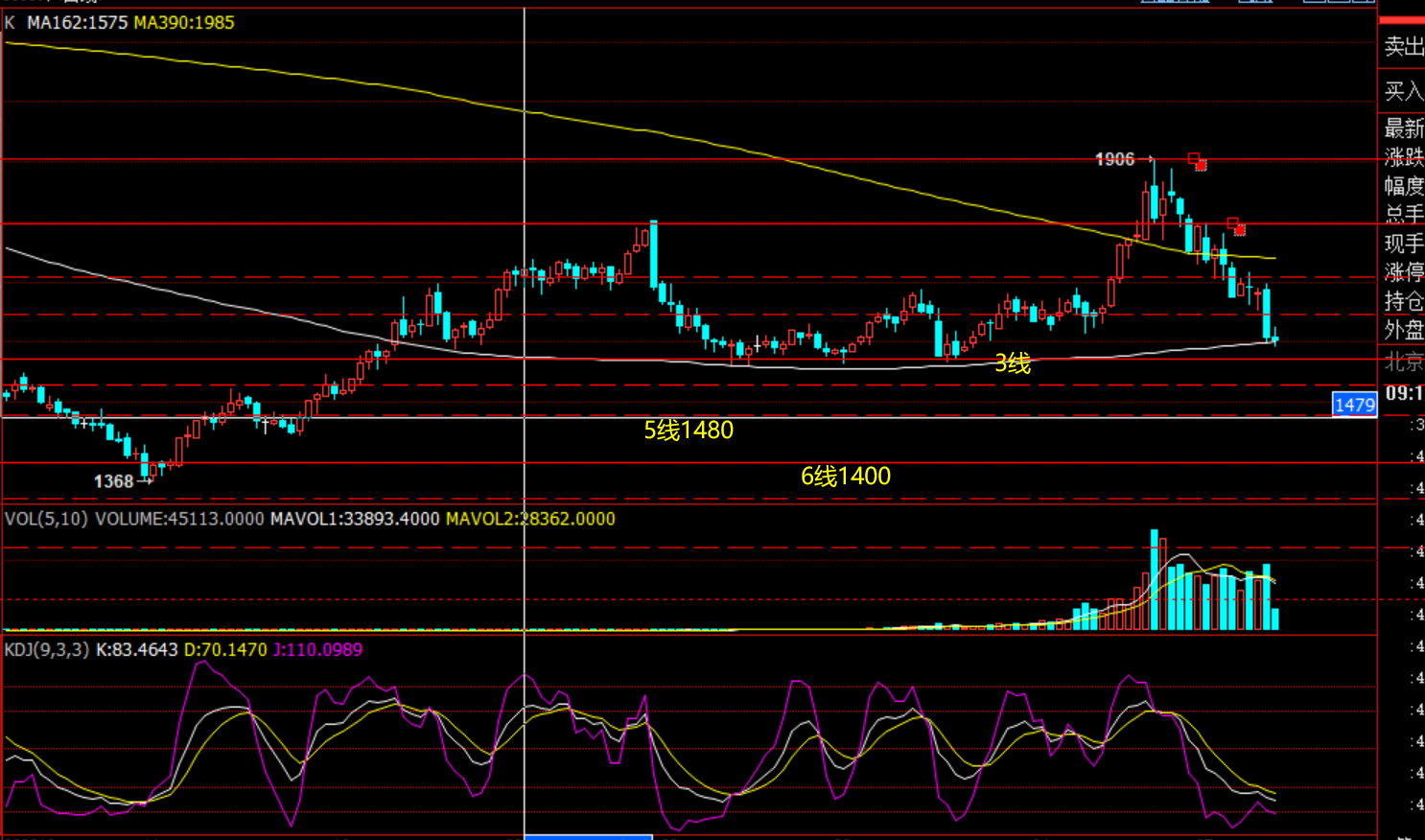Image resolution: width=1425 pixels, height=840 pixels.
Task: Select the 1368 low price label
Action: 113,481
